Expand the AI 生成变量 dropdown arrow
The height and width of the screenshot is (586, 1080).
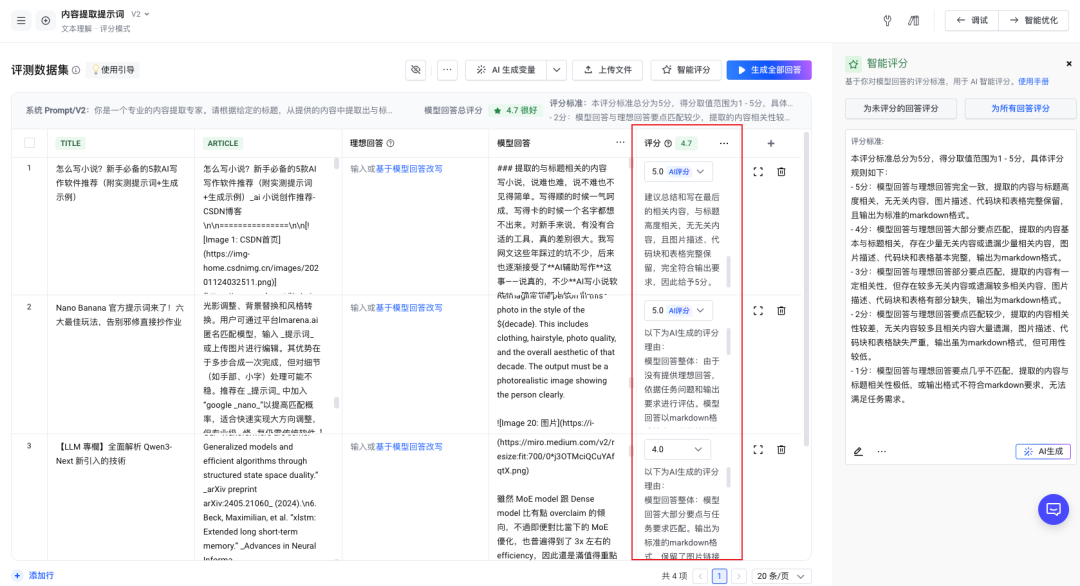click(556, 70)
